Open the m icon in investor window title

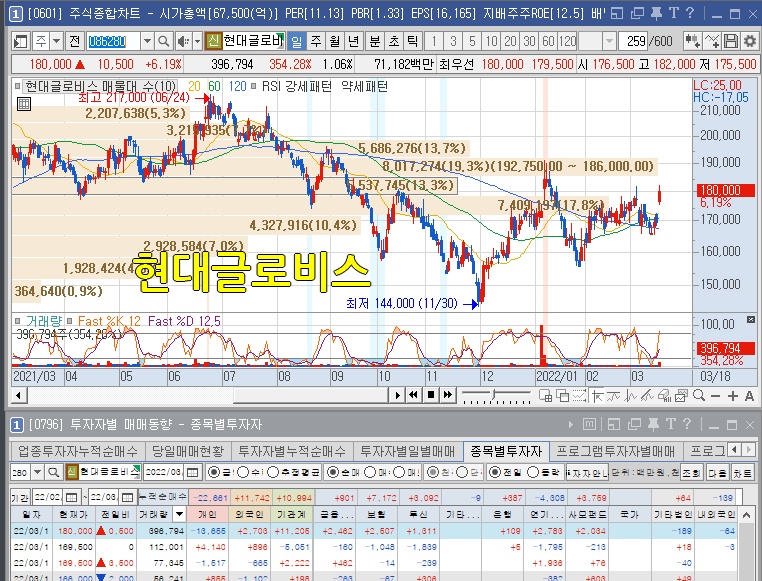point(589,425)
